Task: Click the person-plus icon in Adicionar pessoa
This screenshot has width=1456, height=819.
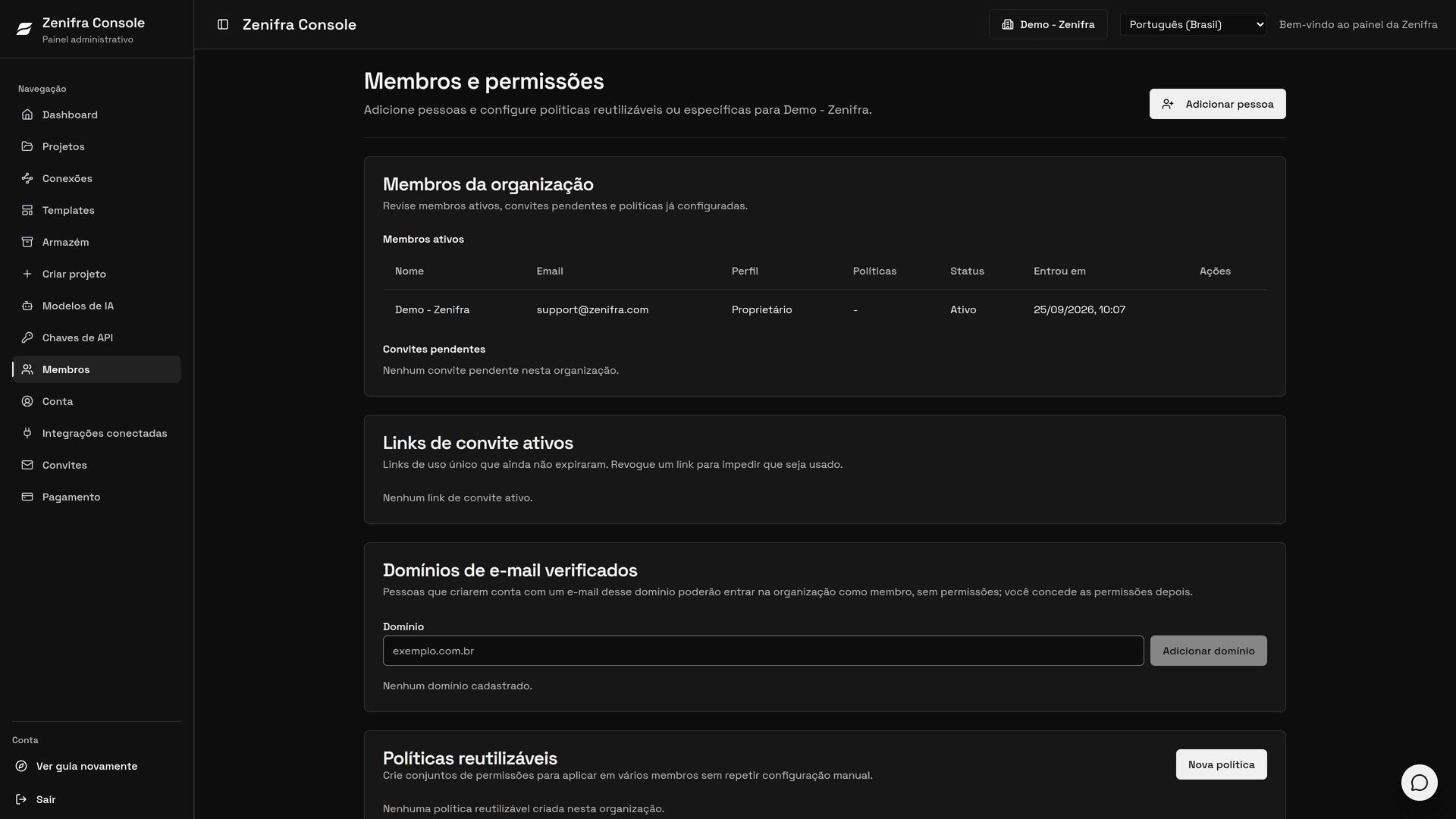Action: point(1168,104)
